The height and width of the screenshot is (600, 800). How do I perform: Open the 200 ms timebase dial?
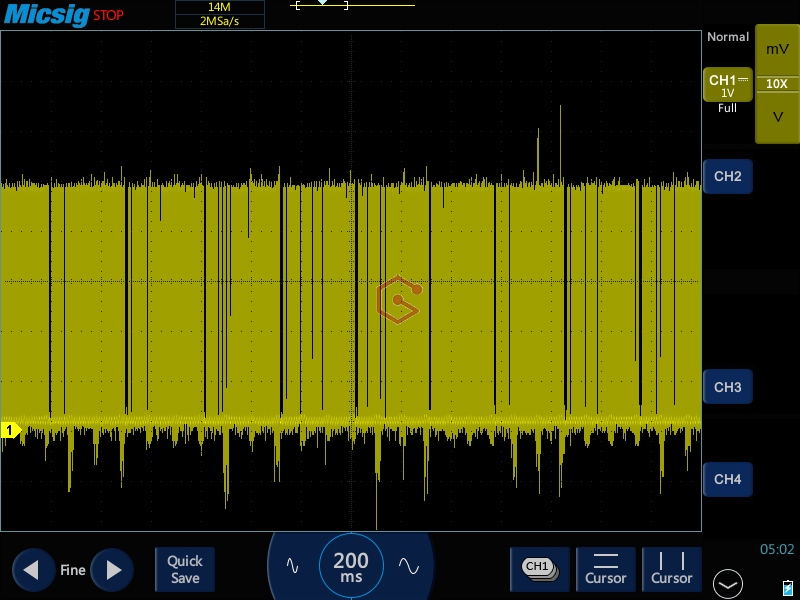coord(351,566)
